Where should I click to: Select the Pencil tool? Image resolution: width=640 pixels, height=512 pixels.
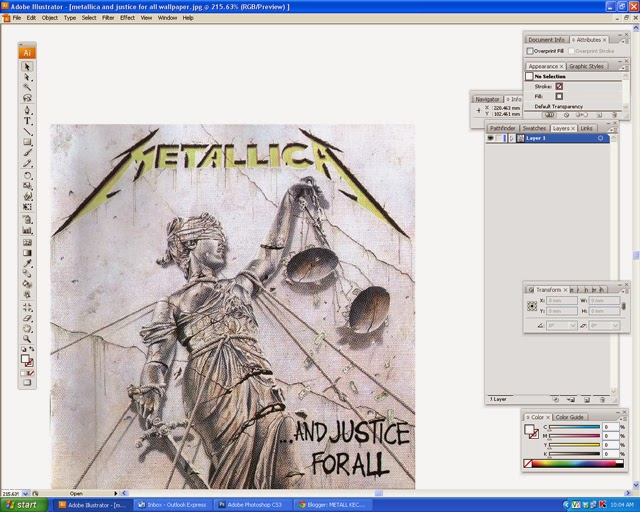[x=27, y=163]
